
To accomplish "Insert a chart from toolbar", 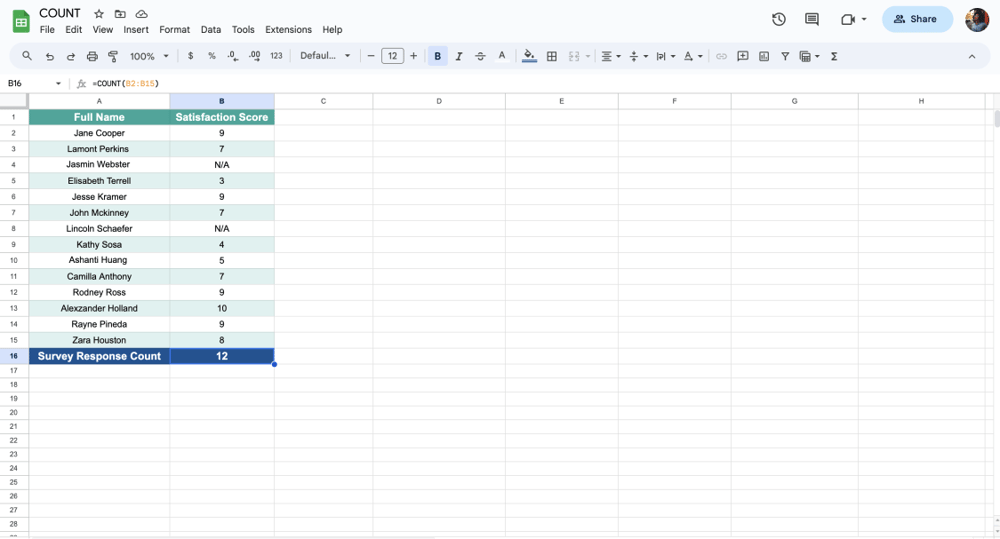I will click(764, 57).
